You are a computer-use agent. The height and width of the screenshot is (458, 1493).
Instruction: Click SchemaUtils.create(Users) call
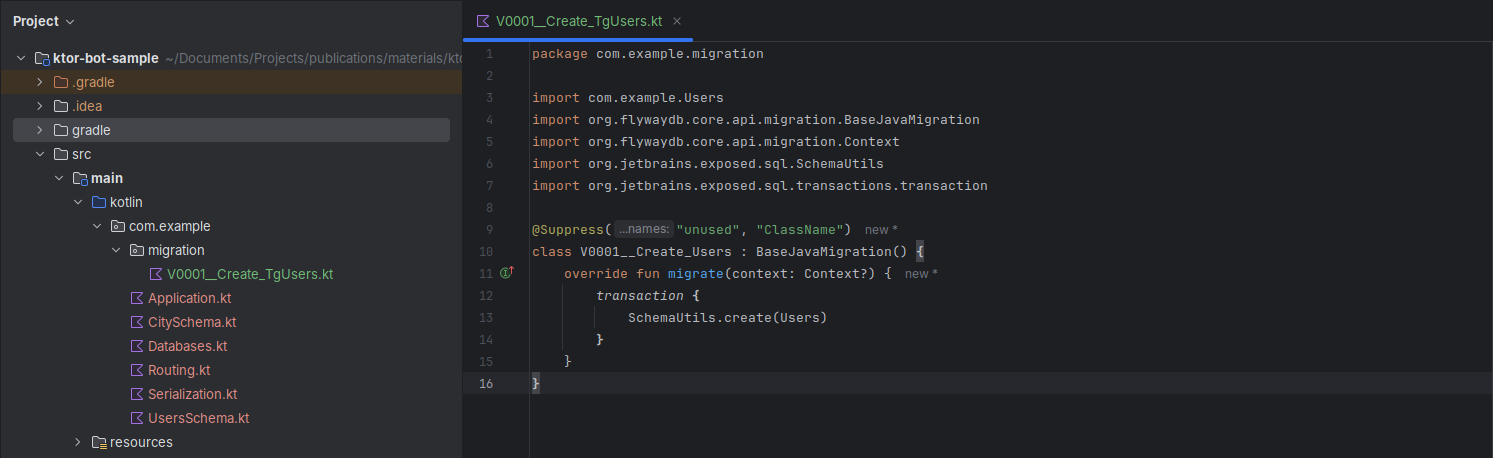[728, 318]
